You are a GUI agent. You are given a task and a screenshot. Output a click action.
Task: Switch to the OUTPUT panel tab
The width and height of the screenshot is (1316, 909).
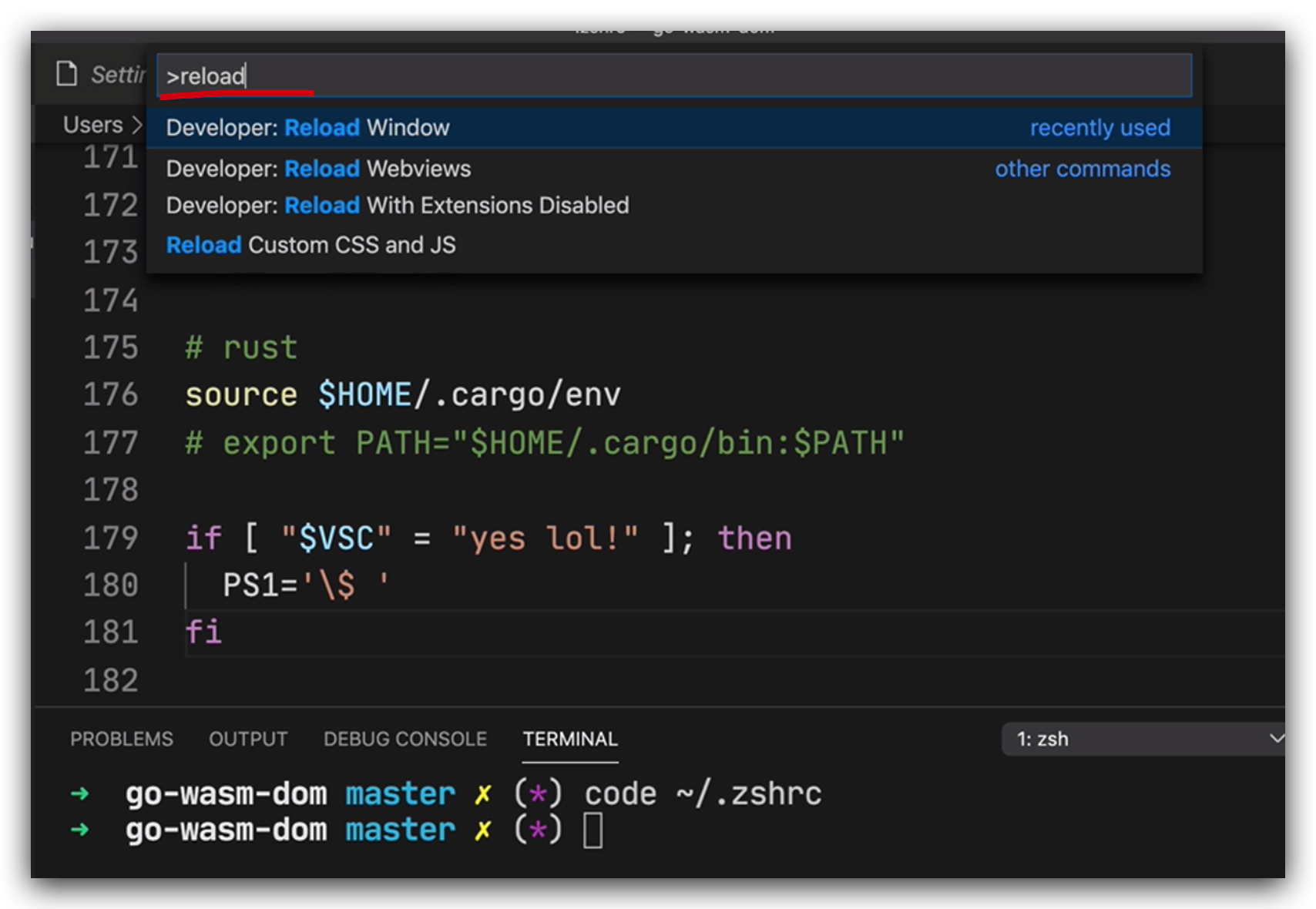pyautogui.click(x=248, y=739)
